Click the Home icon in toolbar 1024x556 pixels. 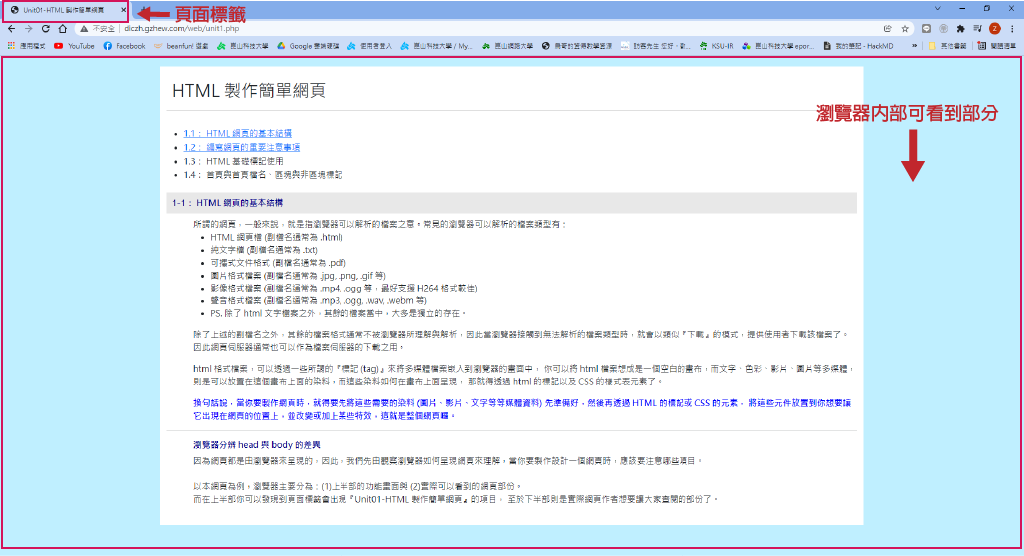62,29
